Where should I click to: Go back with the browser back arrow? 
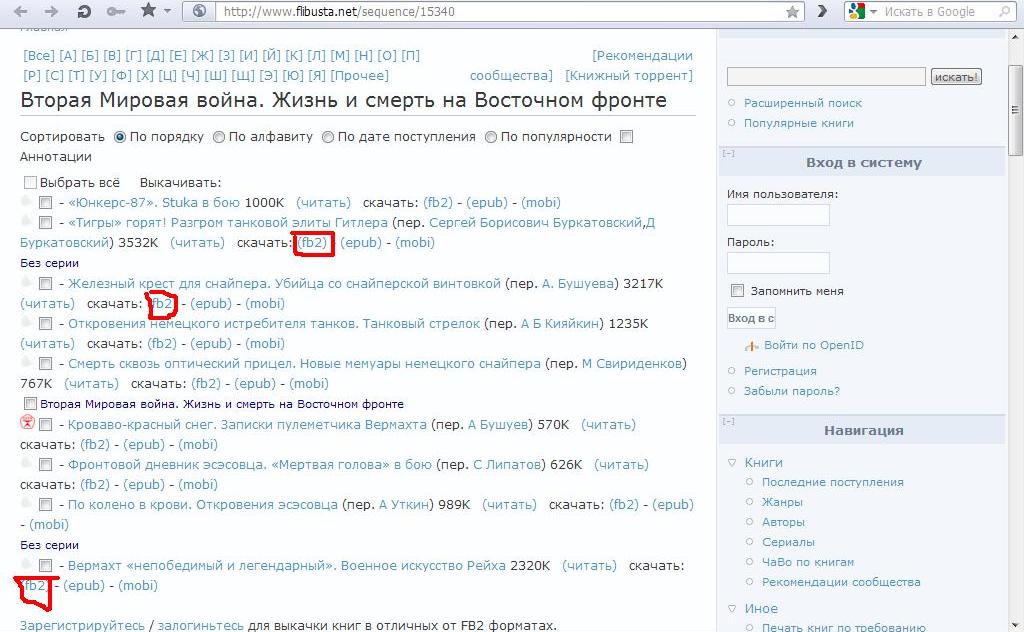(21, 11)
